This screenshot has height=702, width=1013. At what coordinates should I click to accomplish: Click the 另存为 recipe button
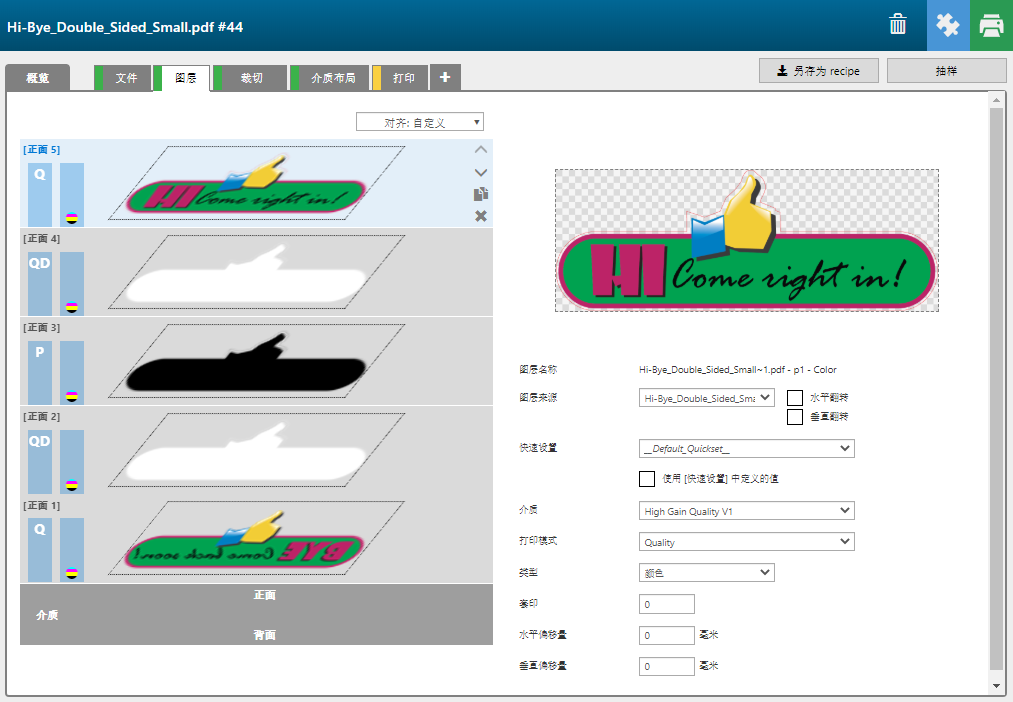tap(819, 71)
